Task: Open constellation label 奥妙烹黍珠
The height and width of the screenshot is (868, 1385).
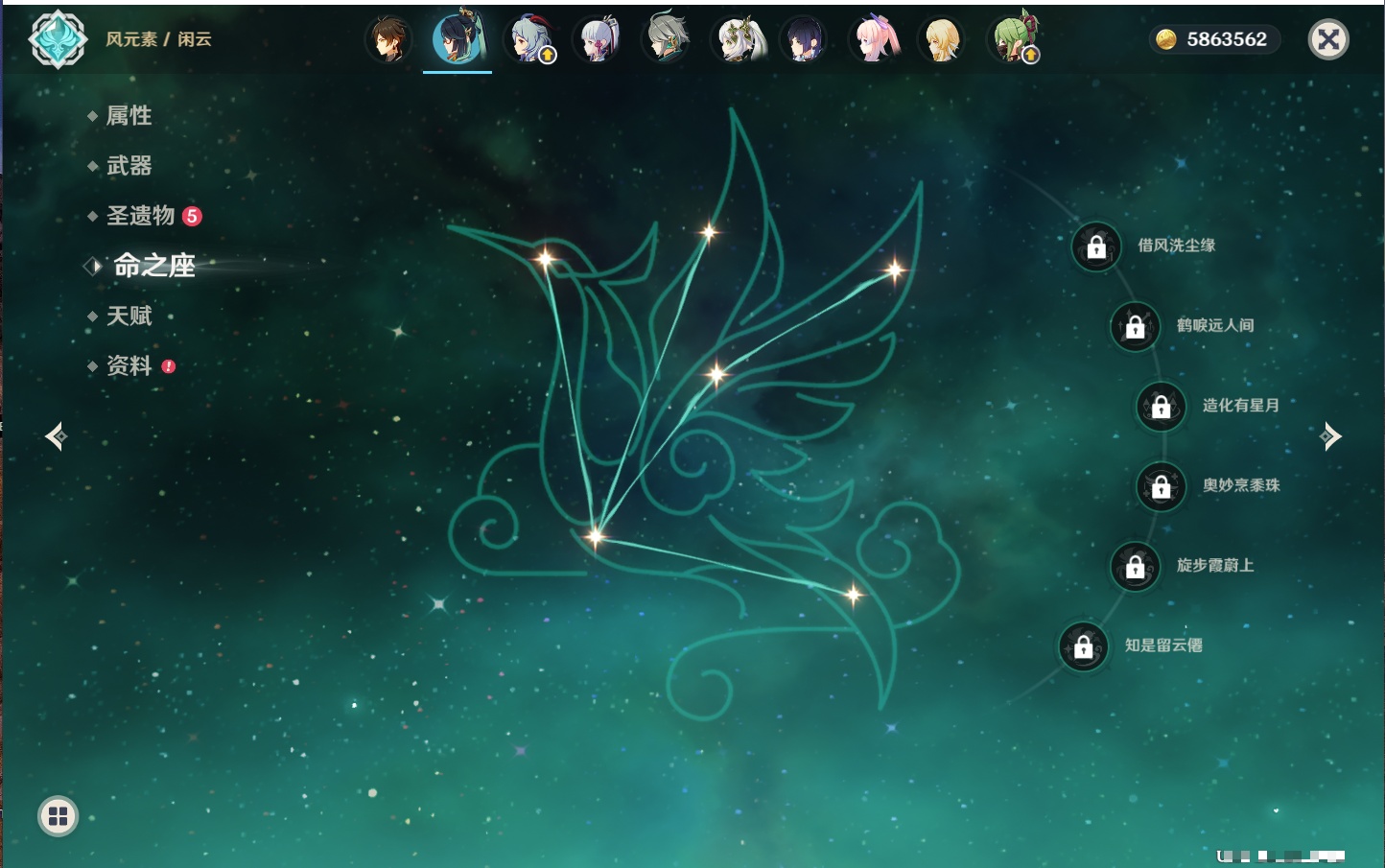Action: click(x=1241, y=485)
